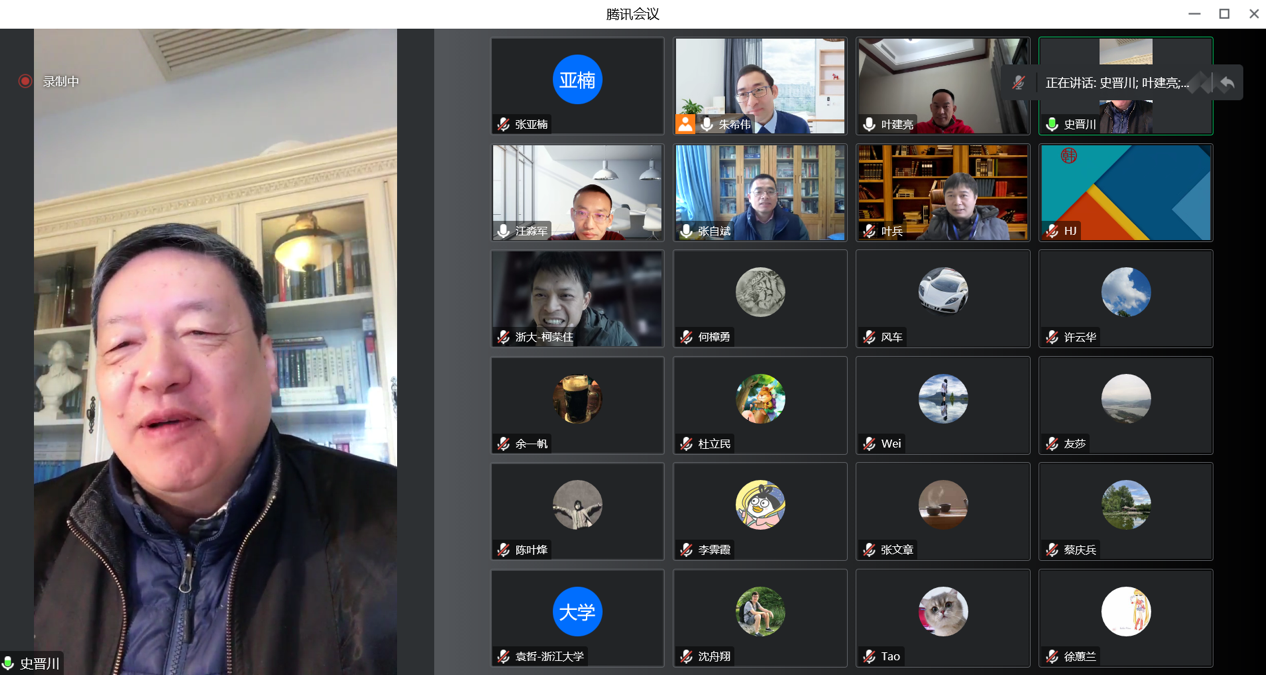Select the 张自斌 video thumbnail
This screenshot has height=675, width=1266.
click(760, 190)
